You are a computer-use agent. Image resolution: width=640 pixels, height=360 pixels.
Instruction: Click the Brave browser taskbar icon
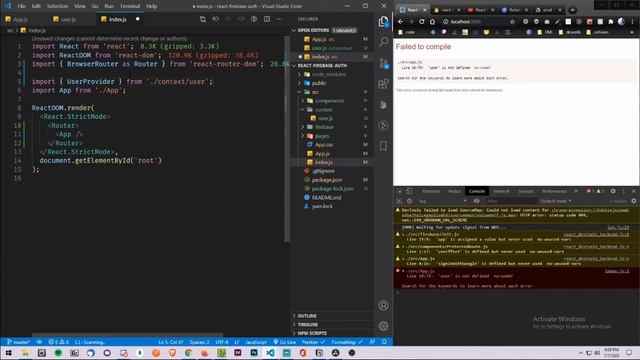[x=172, y=353]
